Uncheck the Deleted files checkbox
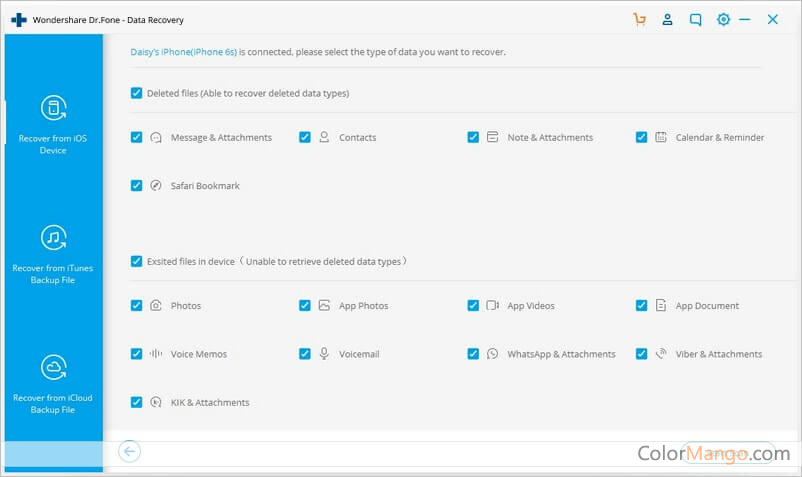Screen dimensions: 802x477 point(136,93)
